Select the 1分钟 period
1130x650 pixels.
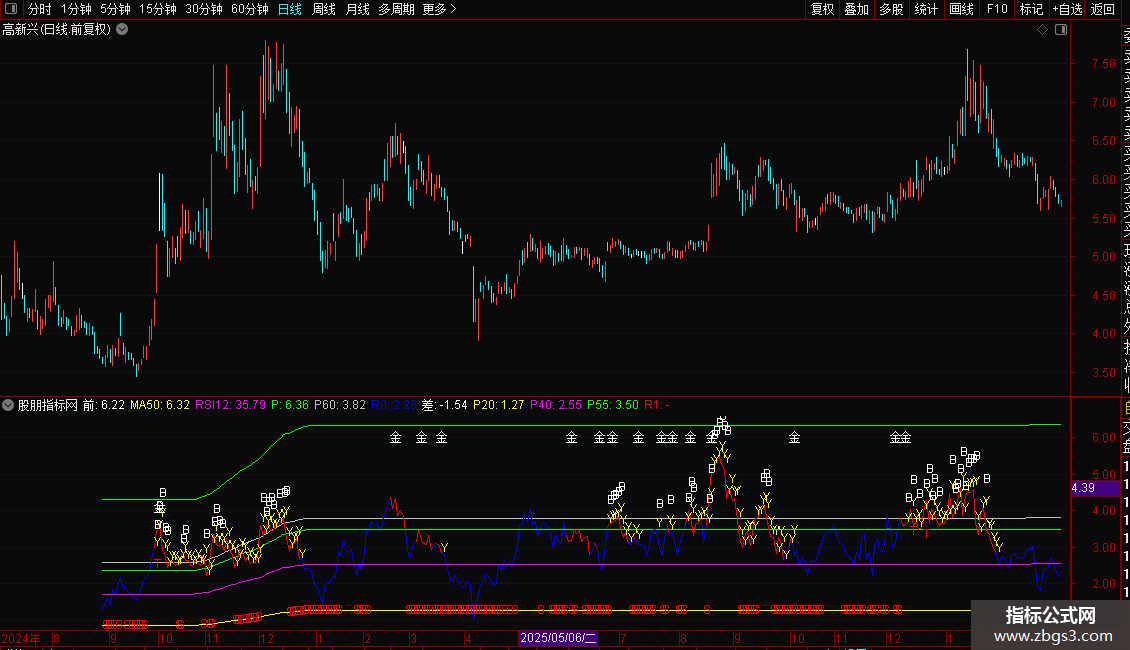tap(76, 9)
